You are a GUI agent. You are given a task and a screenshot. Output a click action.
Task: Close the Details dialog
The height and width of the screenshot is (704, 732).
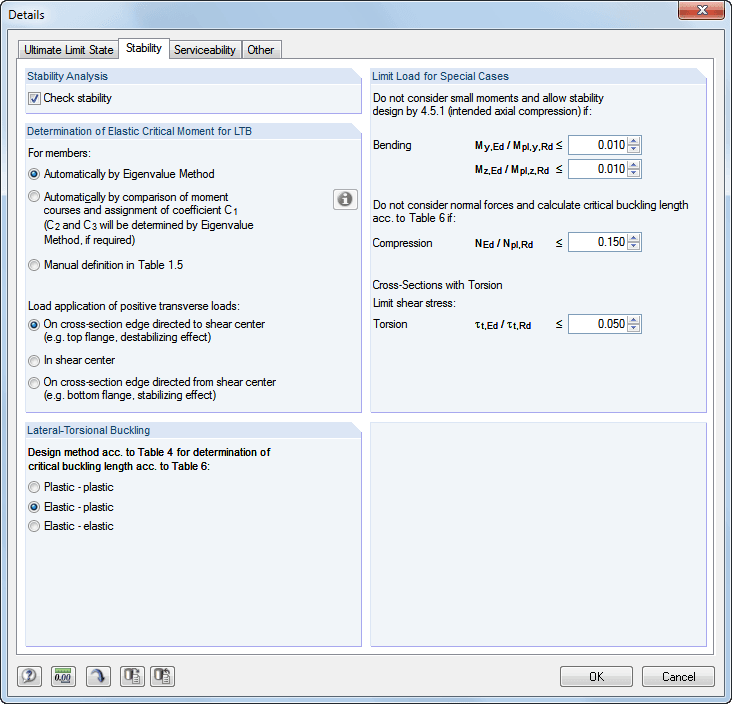click(x=702, y=10)
